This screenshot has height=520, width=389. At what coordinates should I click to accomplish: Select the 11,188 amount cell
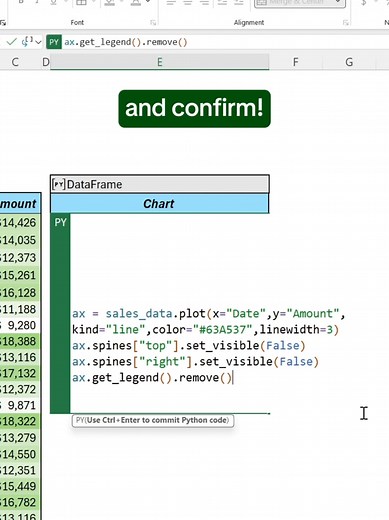tap(20, 309)
